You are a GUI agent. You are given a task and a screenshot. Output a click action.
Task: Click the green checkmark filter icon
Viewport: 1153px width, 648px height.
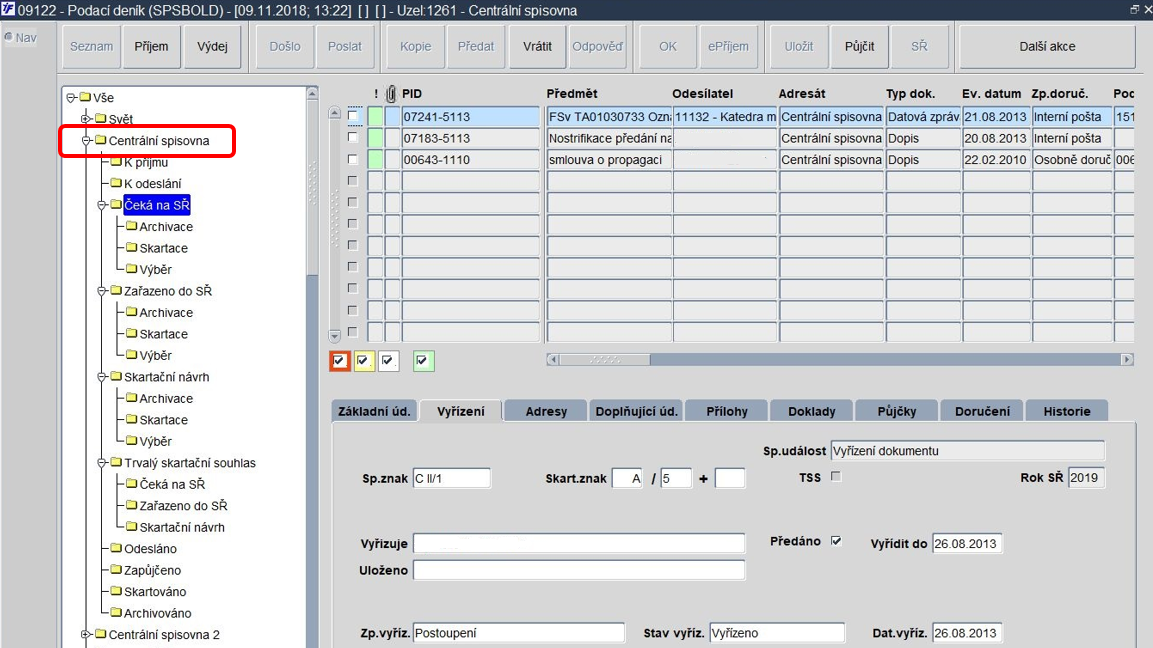click(423, 360)
